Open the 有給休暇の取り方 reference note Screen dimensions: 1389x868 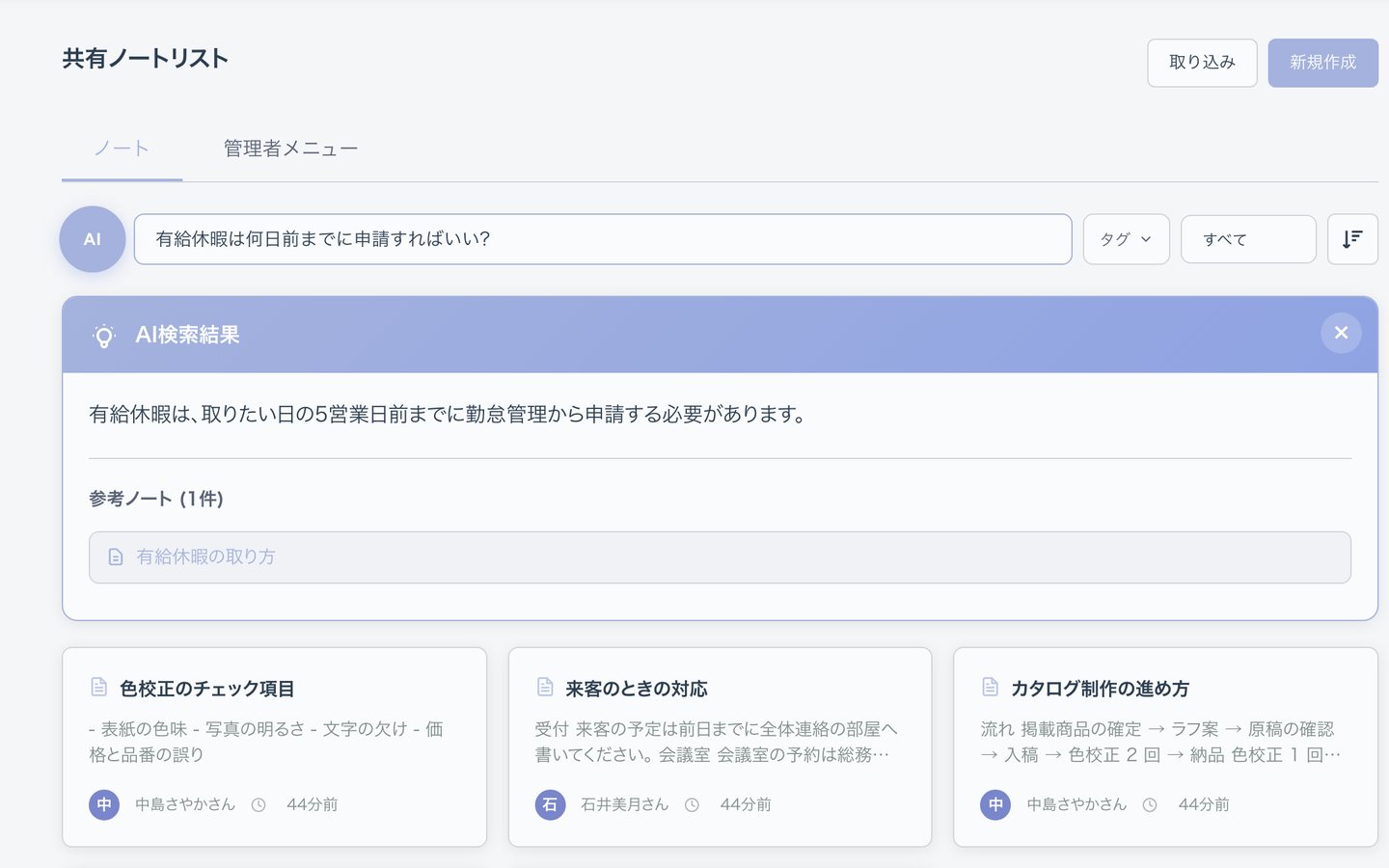(x=720, y=557)
